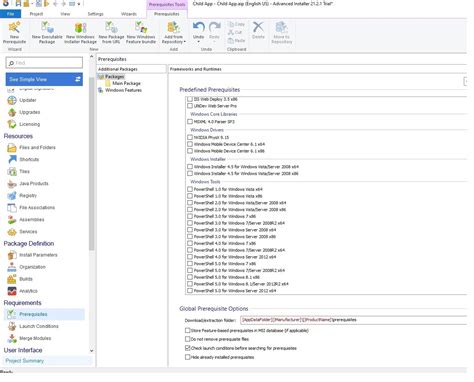This screenshot has height=382, width=474.
Task: Collapse the left navigation pane with the top arrow
Action: (x=91, y=57)
